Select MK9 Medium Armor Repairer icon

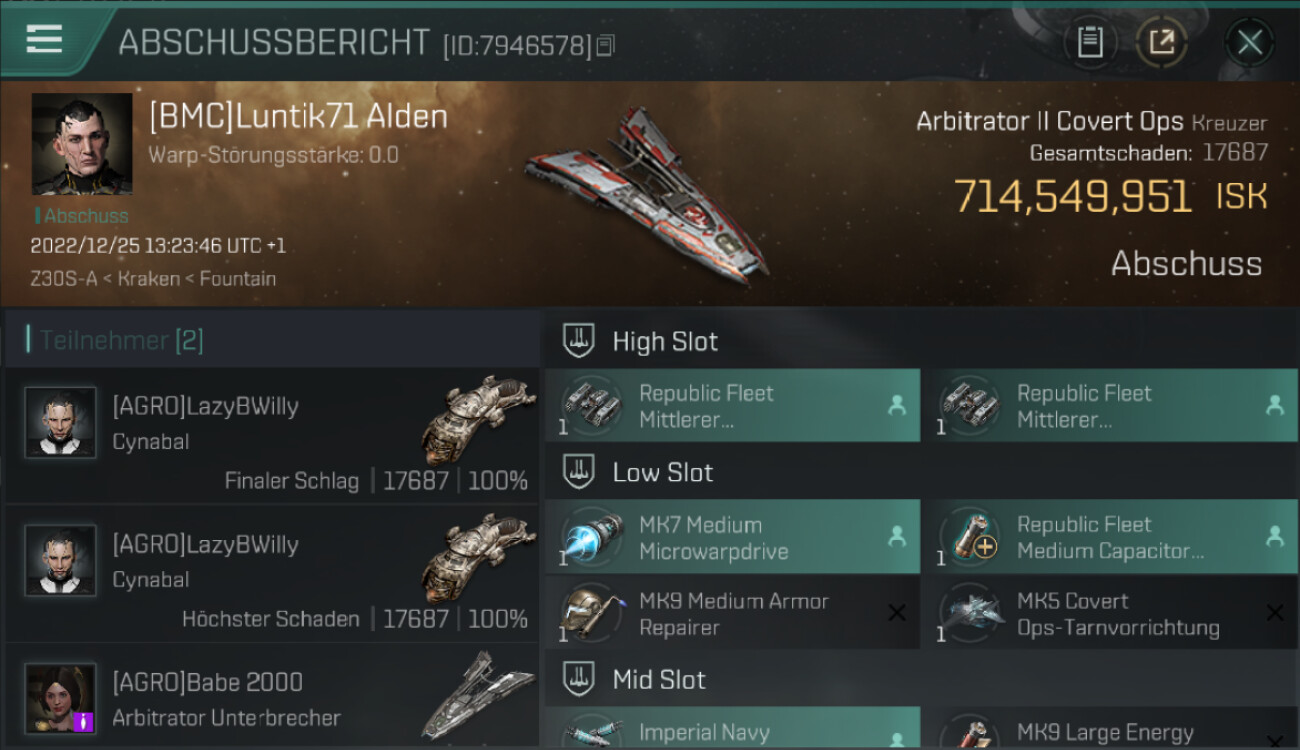pyautogui.click(x=587, y=613)
